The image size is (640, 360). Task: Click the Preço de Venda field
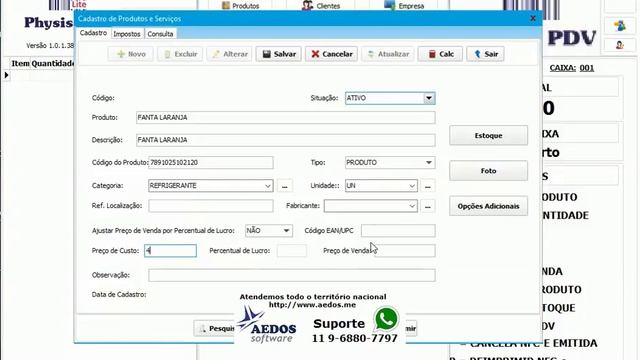[405, 251]
